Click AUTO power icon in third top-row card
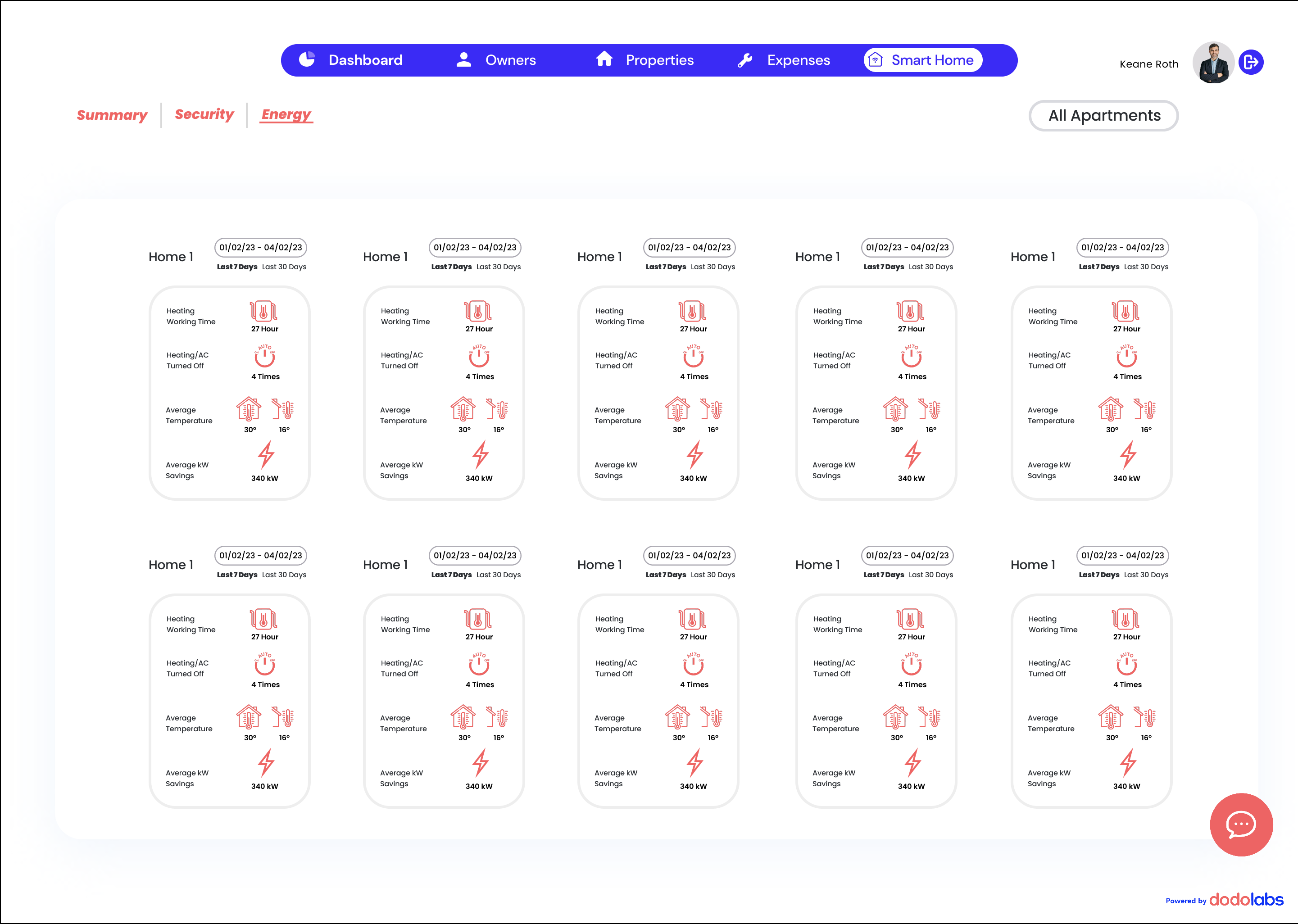The height and width of the screenshot is (924, 1298). [x=693, y=356]
